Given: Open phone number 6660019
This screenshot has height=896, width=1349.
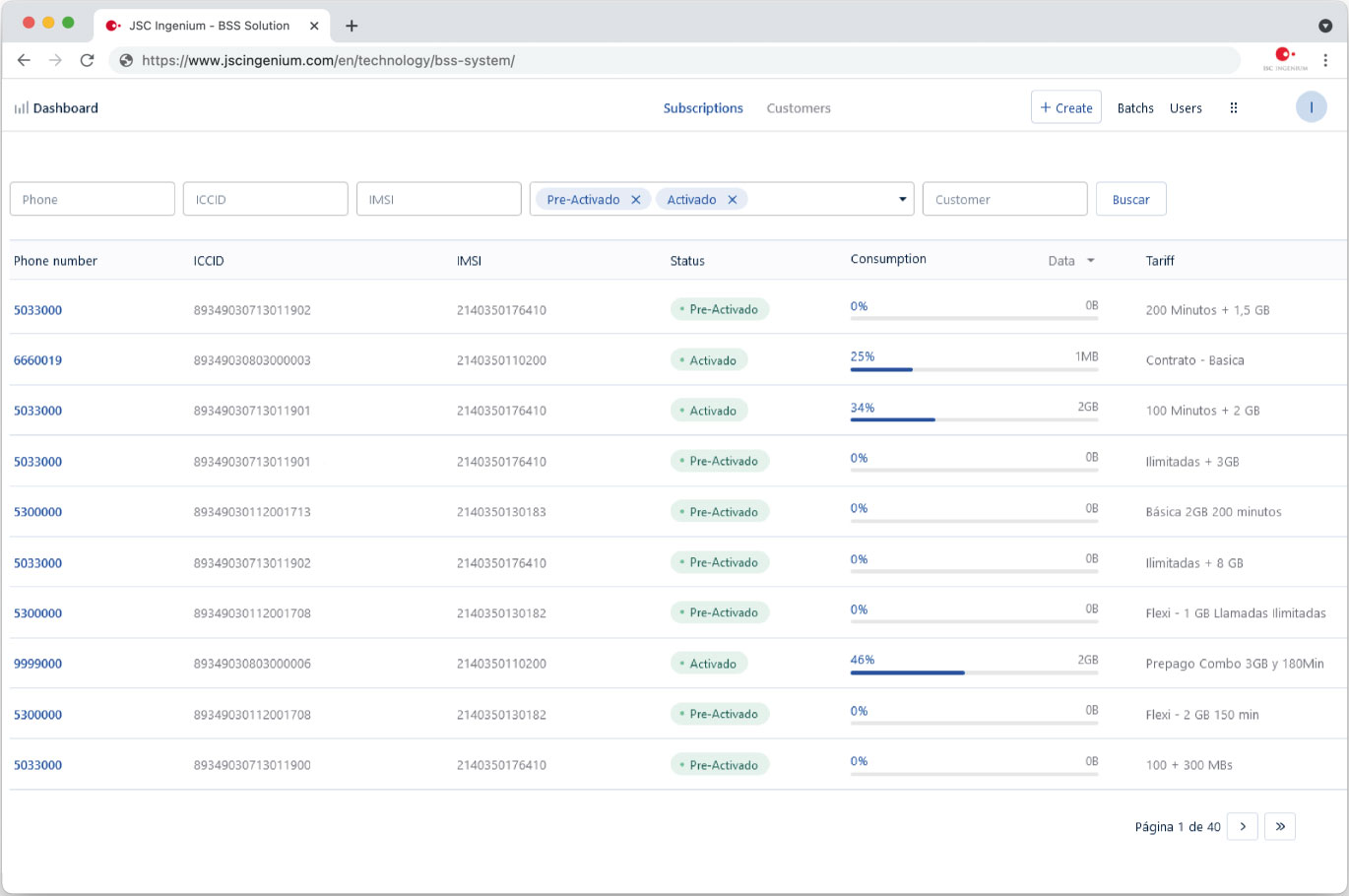Looking at the screenshot, I should [x=37, y=360].
